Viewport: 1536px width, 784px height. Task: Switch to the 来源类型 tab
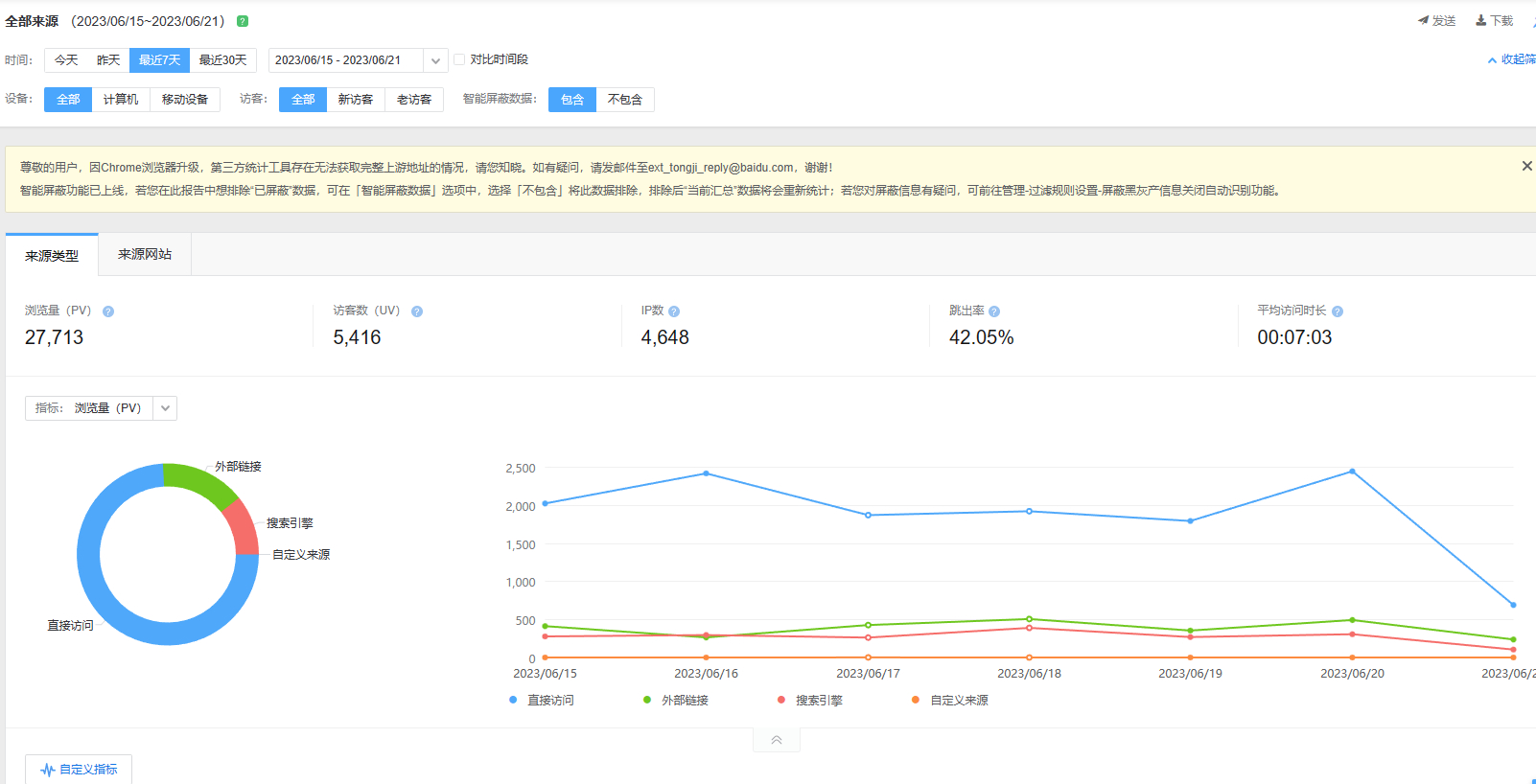click(x=52, y=256)
